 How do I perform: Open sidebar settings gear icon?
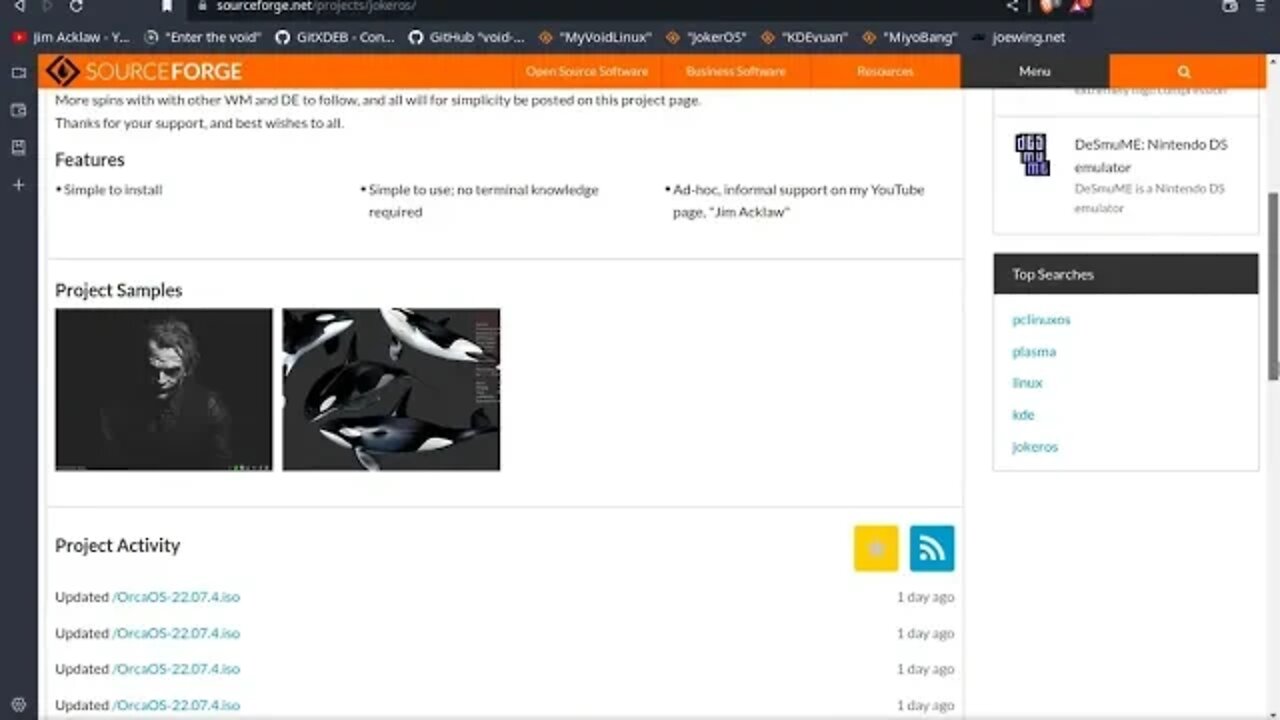tap(18, 704)
